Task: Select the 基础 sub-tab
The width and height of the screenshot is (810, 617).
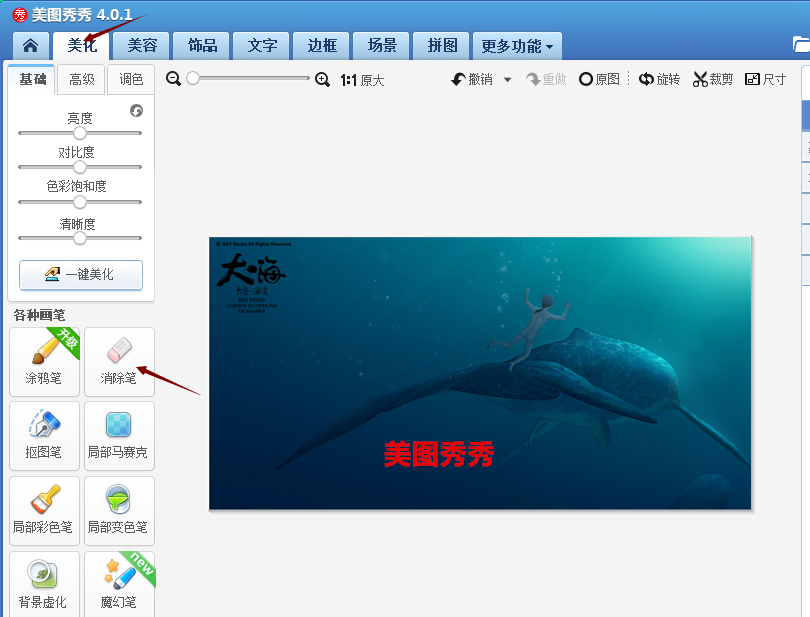Action: [32, 80]
